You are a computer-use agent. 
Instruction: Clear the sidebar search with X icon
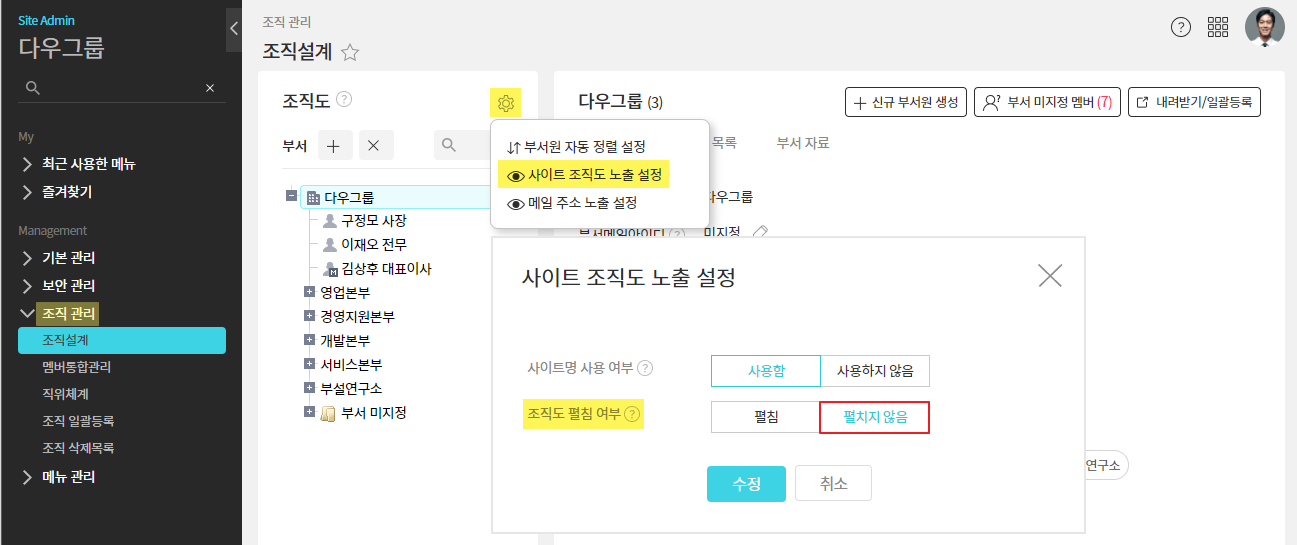point(210,88)
